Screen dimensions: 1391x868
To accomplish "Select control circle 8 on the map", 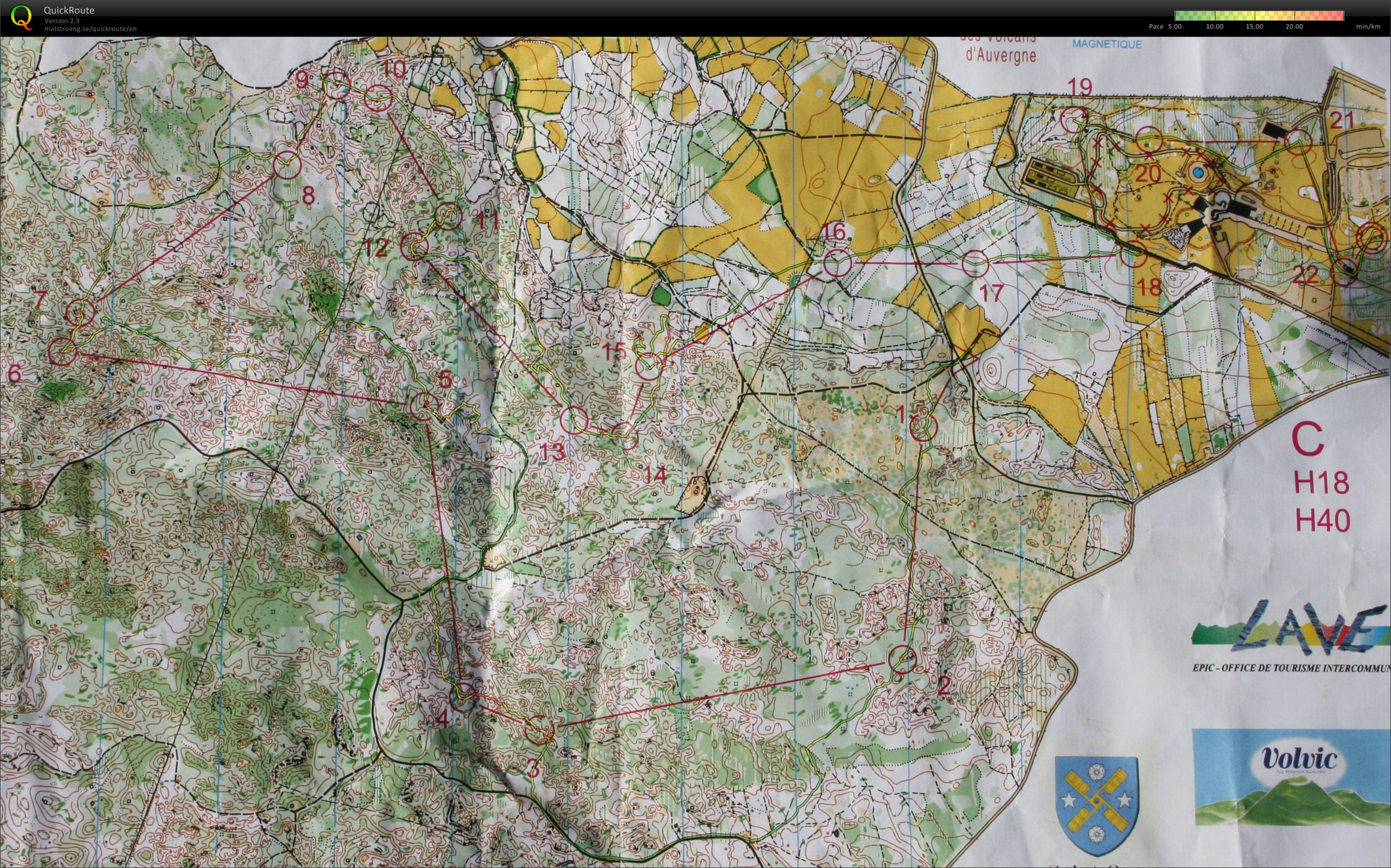I will [287, 166].
